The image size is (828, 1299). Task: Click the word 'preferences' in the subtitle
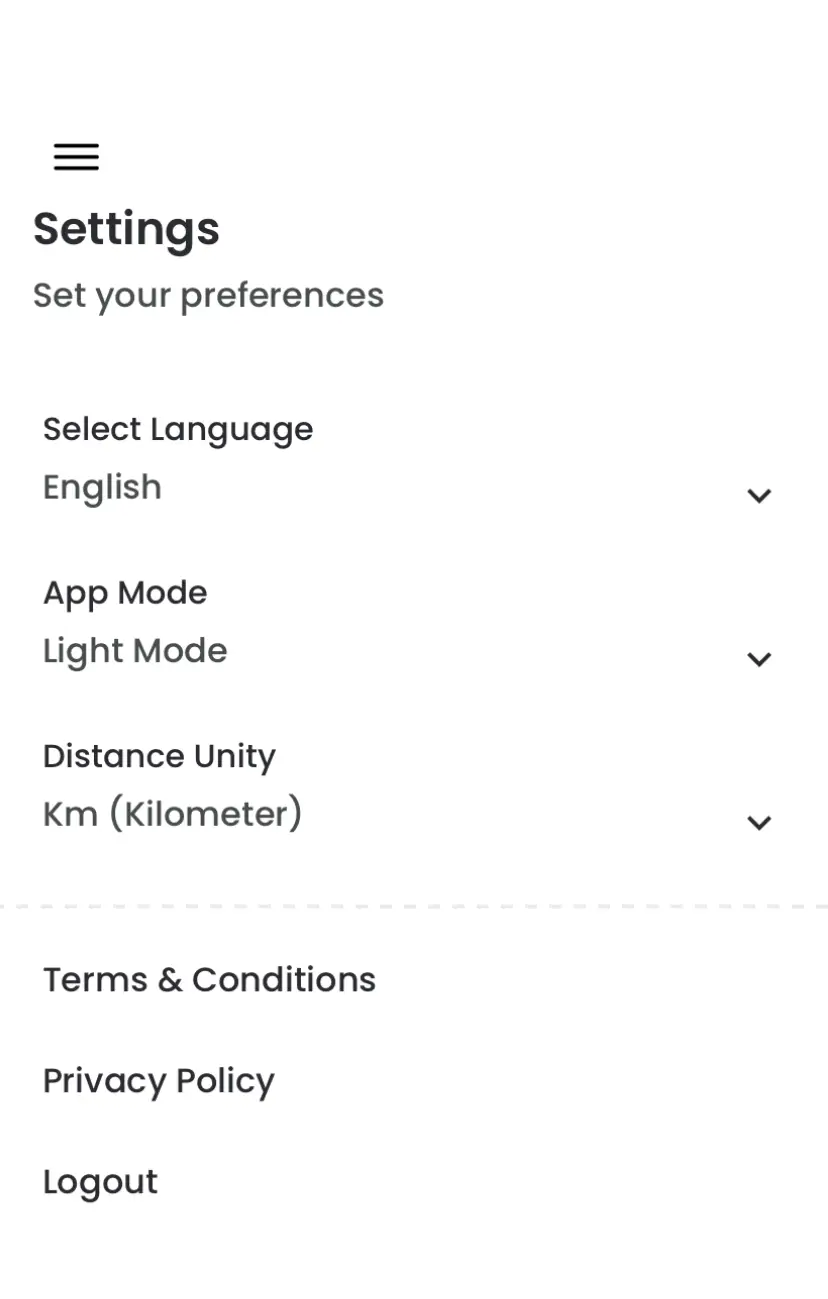pos(282,295)
